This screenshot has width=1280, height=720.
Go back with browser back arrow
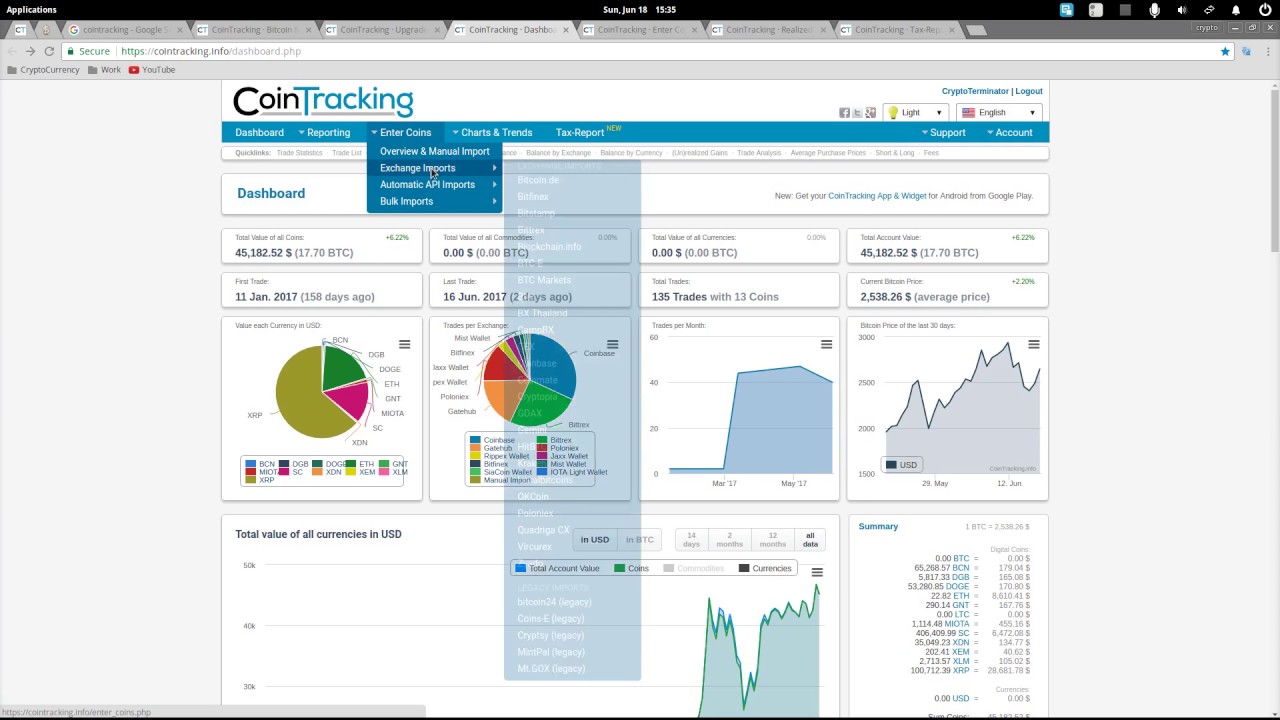pos(11,51)
